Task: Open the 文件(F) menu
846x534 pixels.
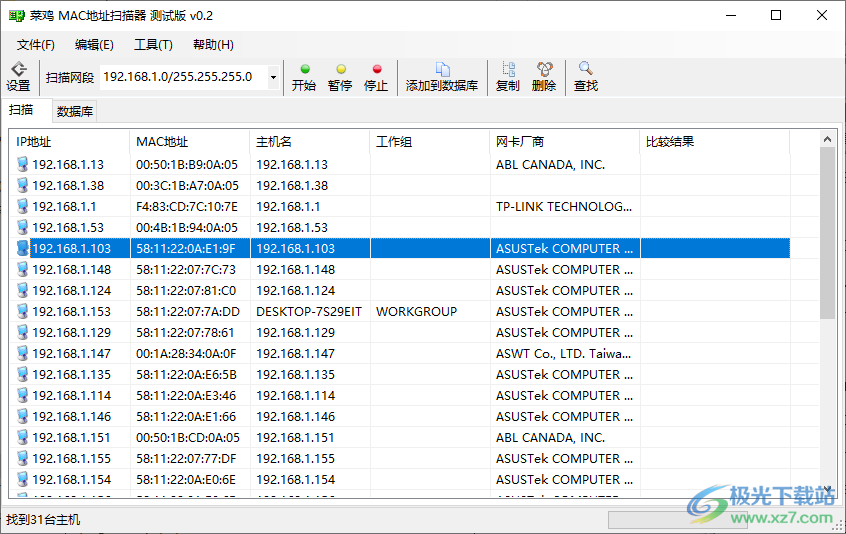Action: pyautogui.click(x=36, y=45)
